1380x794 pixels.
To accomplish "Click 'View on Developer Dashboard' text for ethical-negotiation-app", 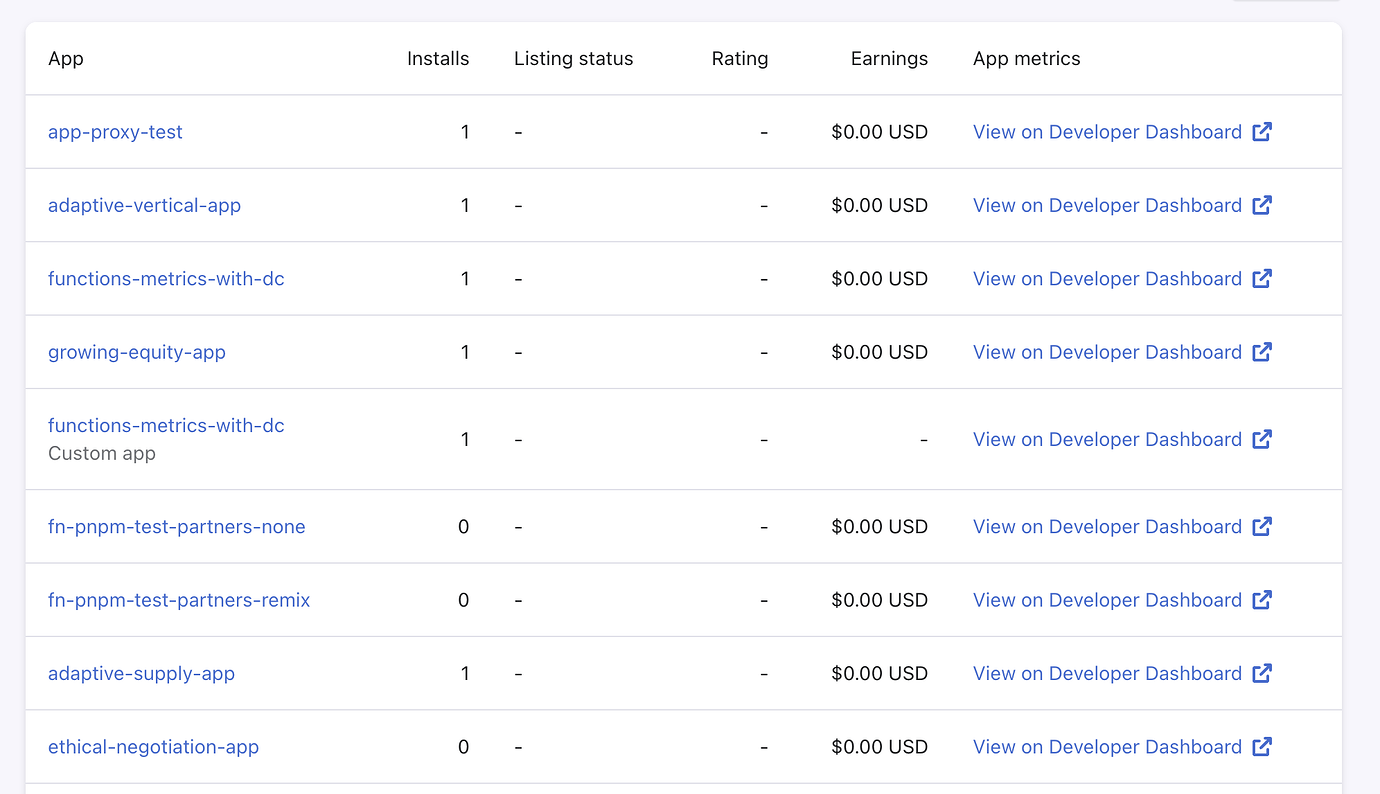I will (1107, 747).
